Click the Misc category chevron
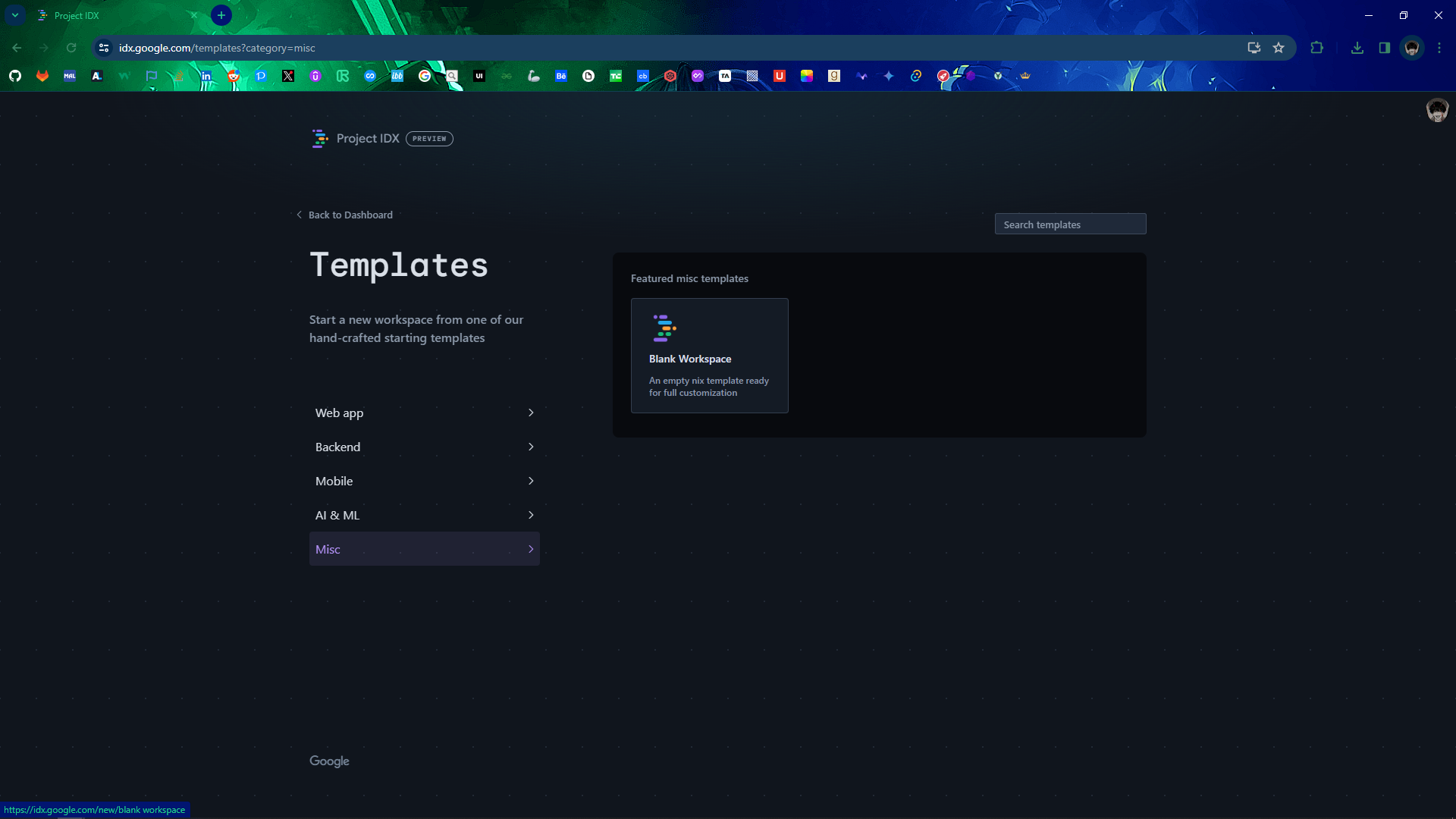The width and height of the screenshot is (1456, 819). (531, 549)
